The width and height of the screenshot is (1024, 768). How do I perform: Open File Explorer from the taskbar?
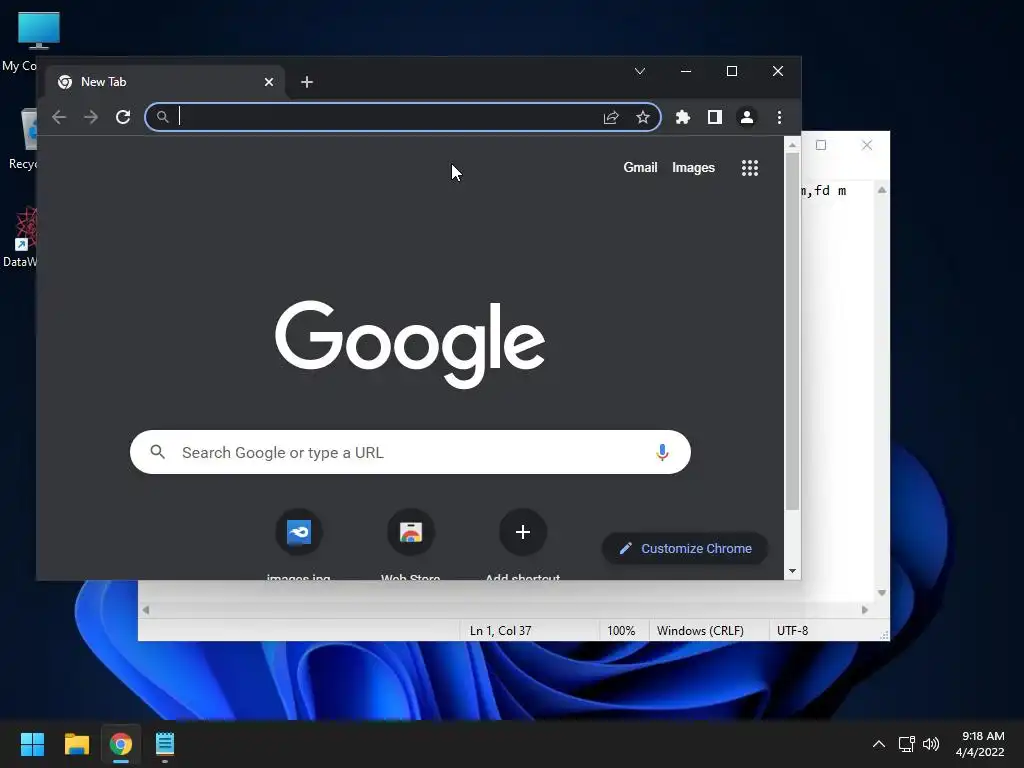[76, 744]
